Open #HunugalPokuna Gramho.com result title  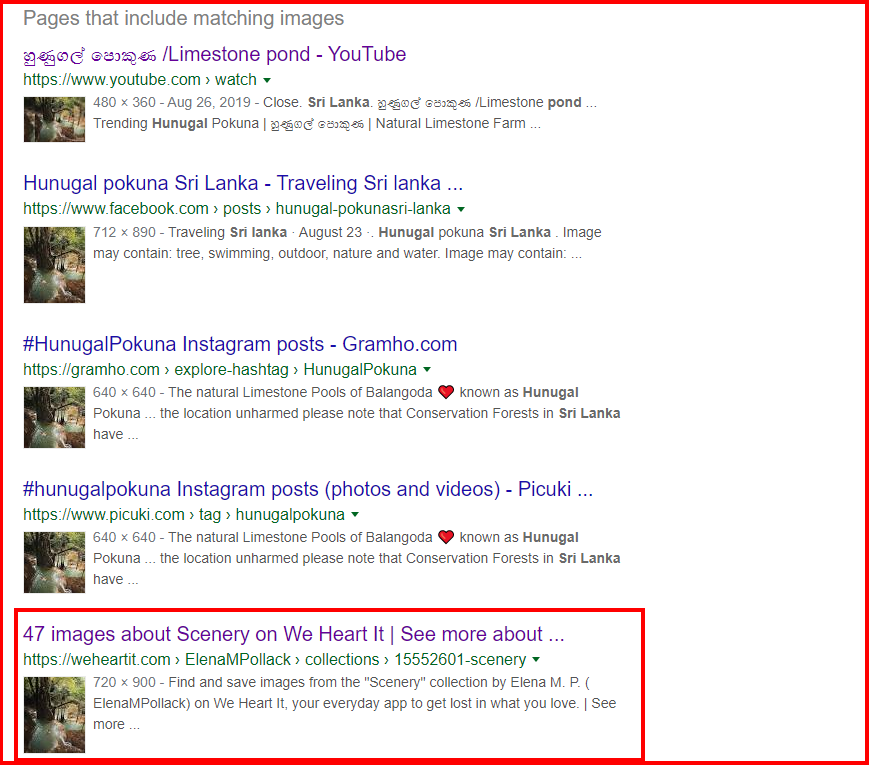(x=240, y=344)
